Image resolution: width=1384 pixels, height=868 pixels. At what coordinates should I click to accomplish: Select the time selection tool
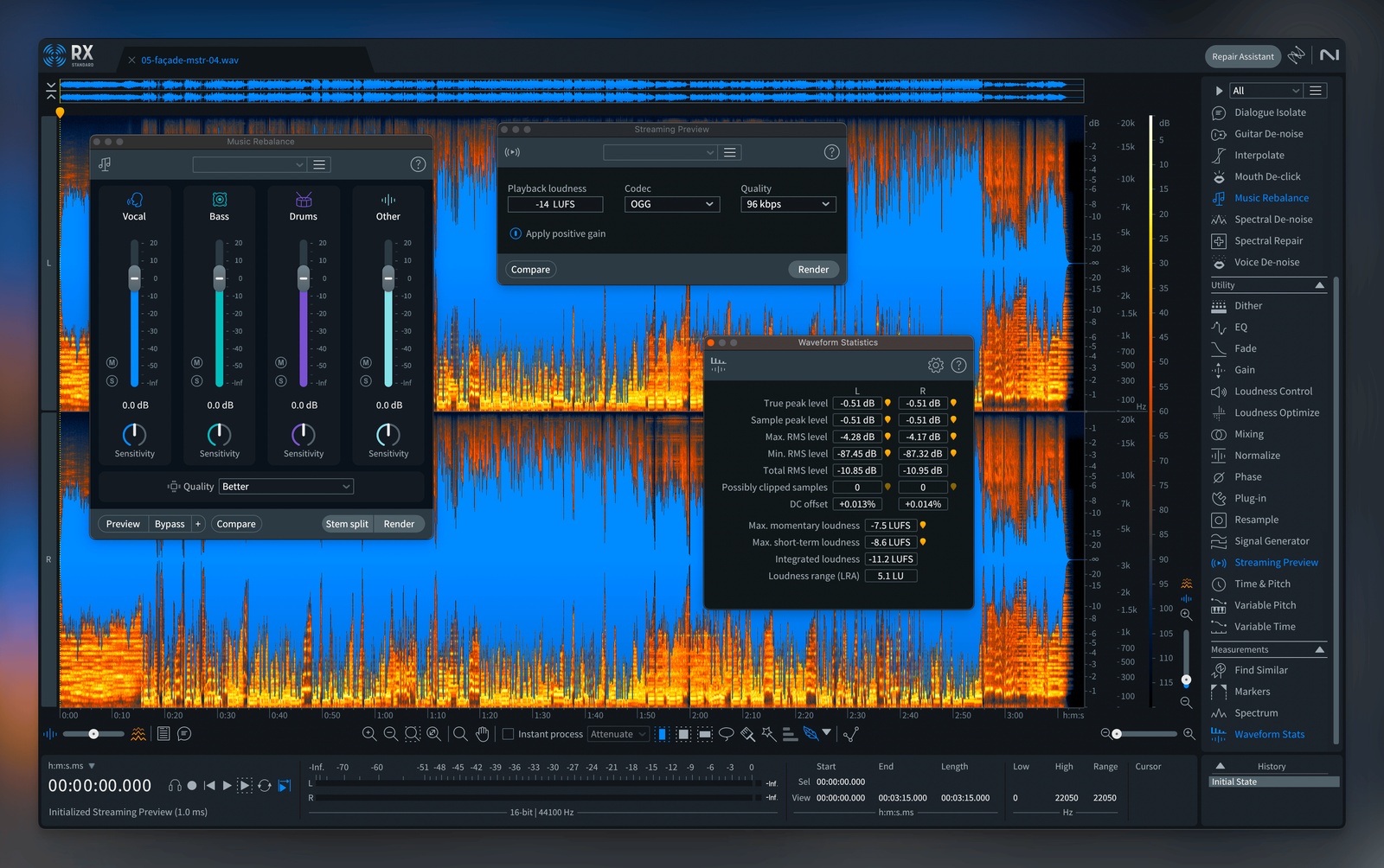(x=662, y=734)
